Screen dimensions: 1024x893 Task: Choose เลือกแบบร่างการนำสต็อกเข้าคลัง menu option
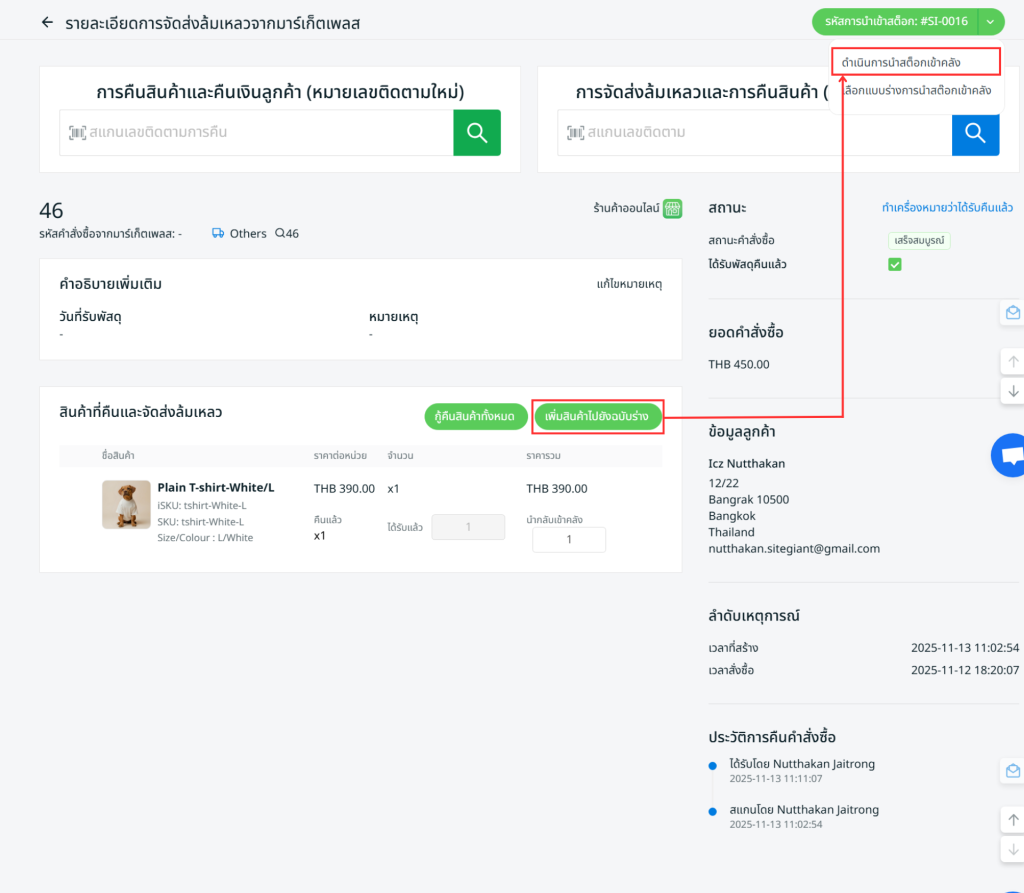pyautogui.click(x=918, y=90)
